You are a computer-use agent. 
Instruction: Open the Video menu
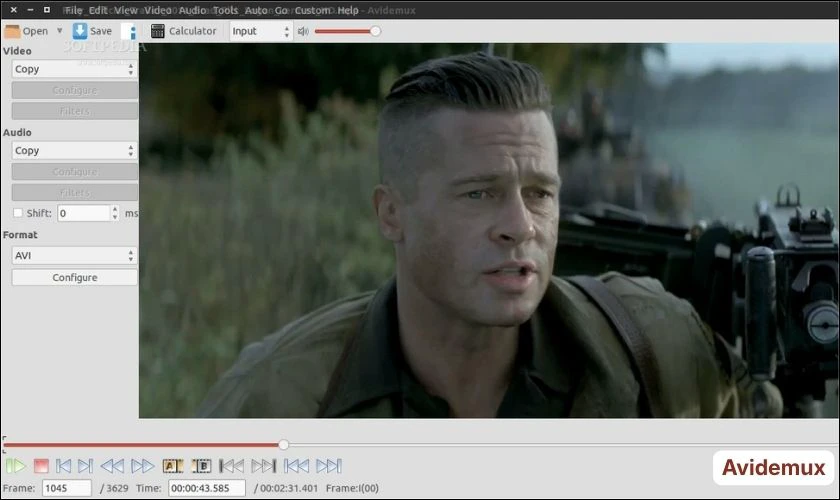pyautogui.click(x=158, y=10)
